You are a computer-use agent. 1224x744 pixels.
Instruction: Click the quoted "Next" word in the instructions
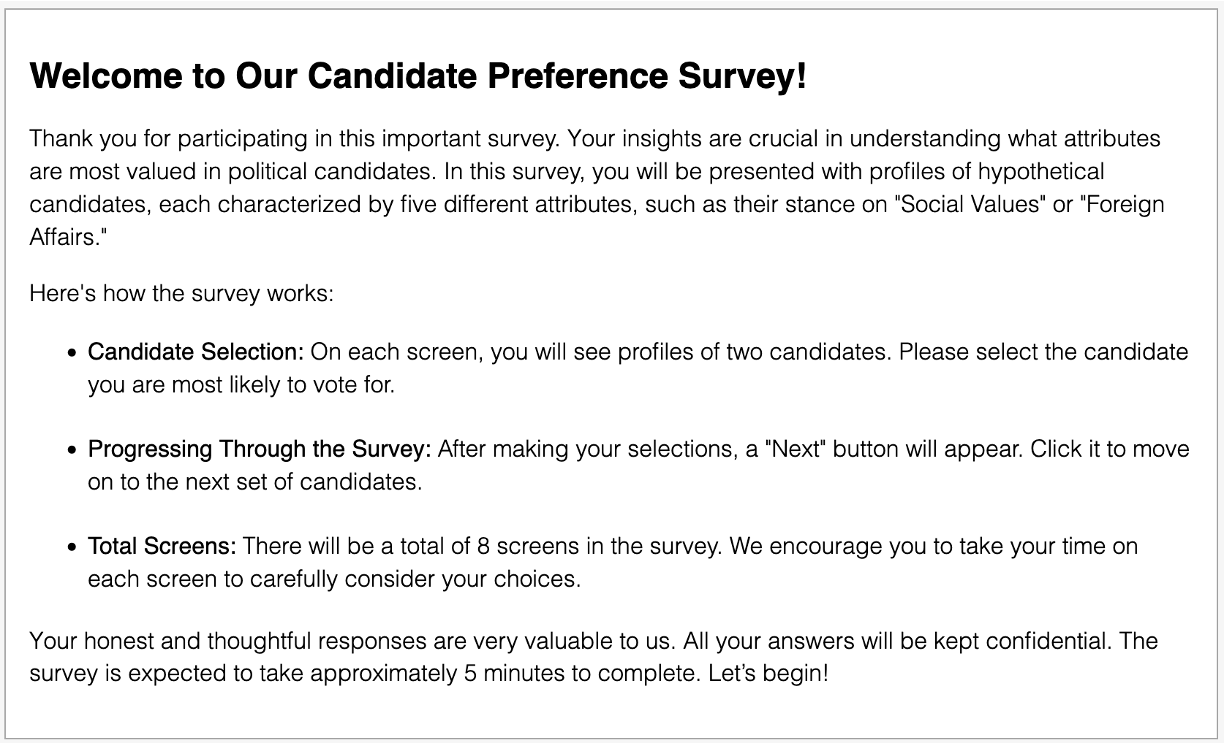click(x=795, y=449)
